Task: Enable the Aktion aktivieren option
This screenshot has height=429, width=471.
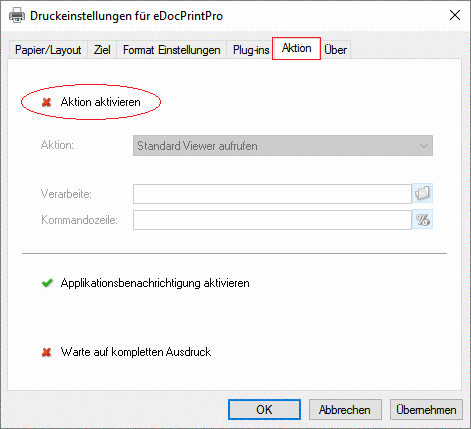Action: 91,102
